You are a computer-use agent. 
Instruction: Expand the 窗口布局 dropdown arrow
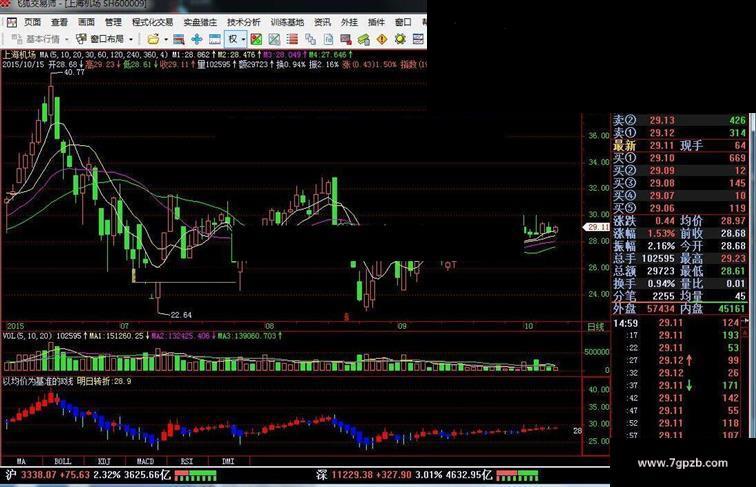(131, 39)
